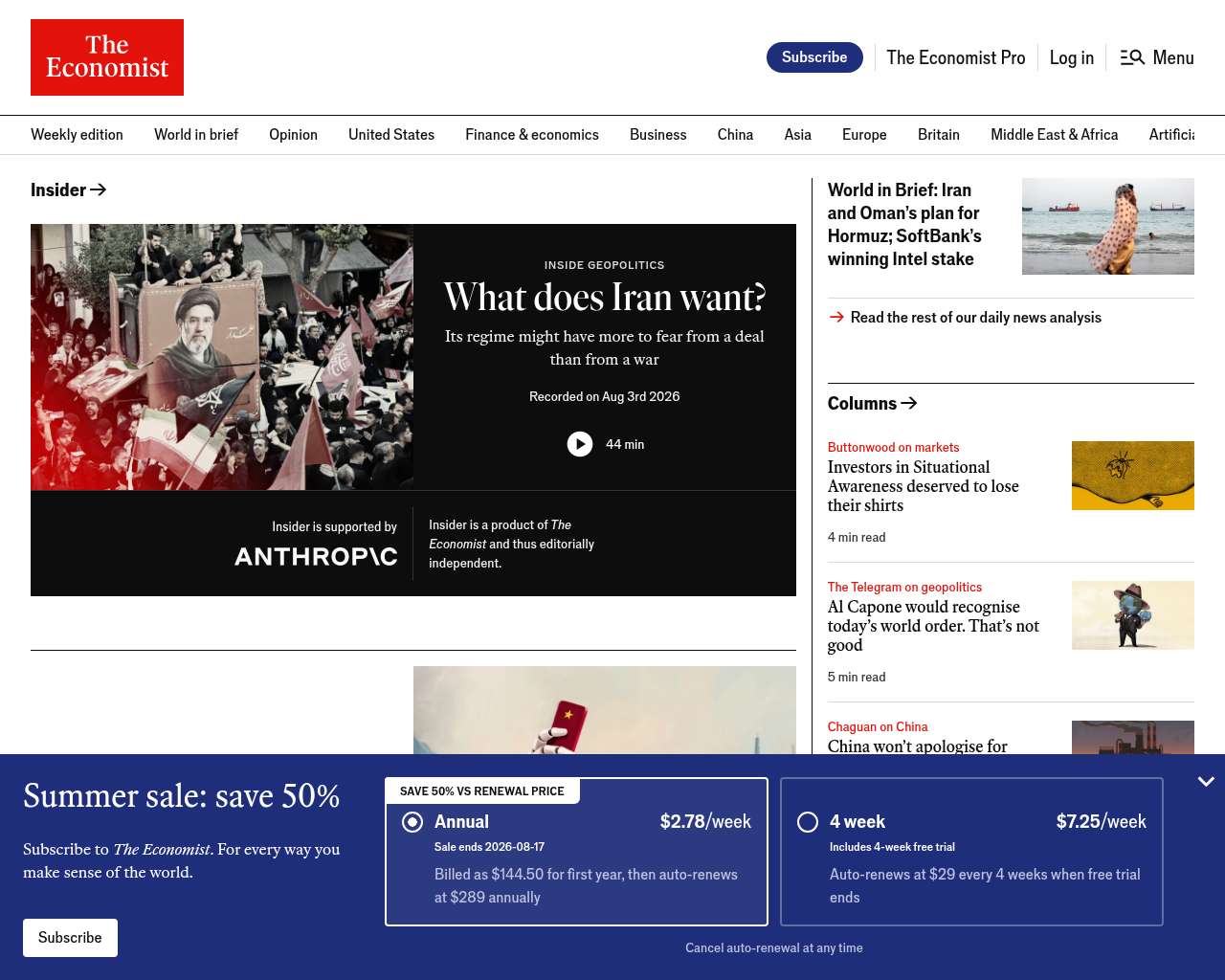Open The Telegram on geopolitics label
The image size is (1225, 980).
click(904, 587)
